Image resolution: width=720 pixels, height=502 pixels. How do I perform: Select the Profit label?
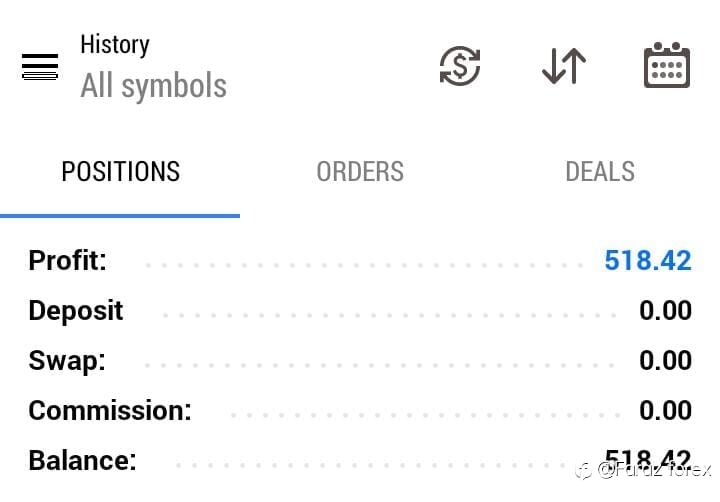point(67,261)
